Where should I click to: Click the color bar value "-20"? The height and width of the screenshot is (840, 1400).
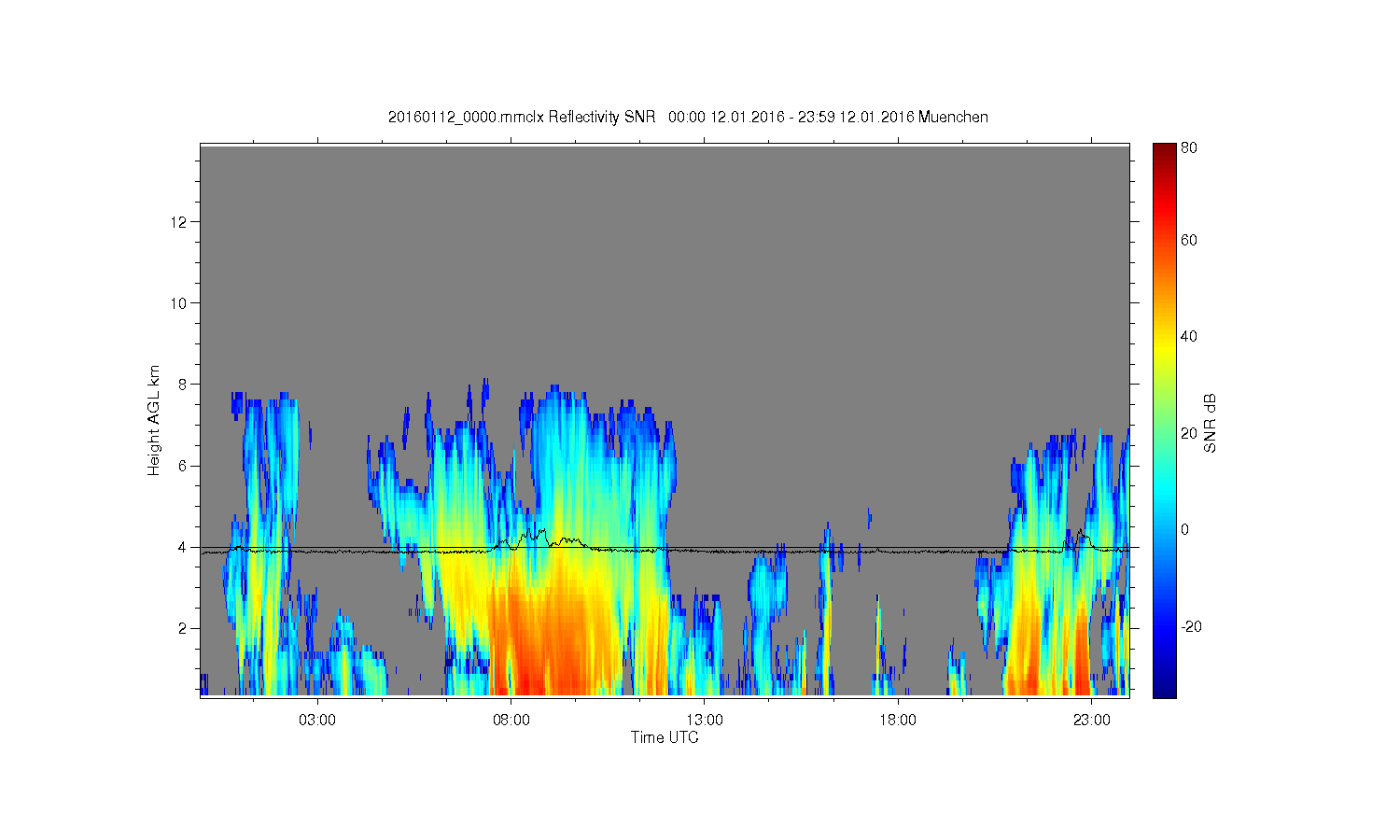coord(1192,627)
